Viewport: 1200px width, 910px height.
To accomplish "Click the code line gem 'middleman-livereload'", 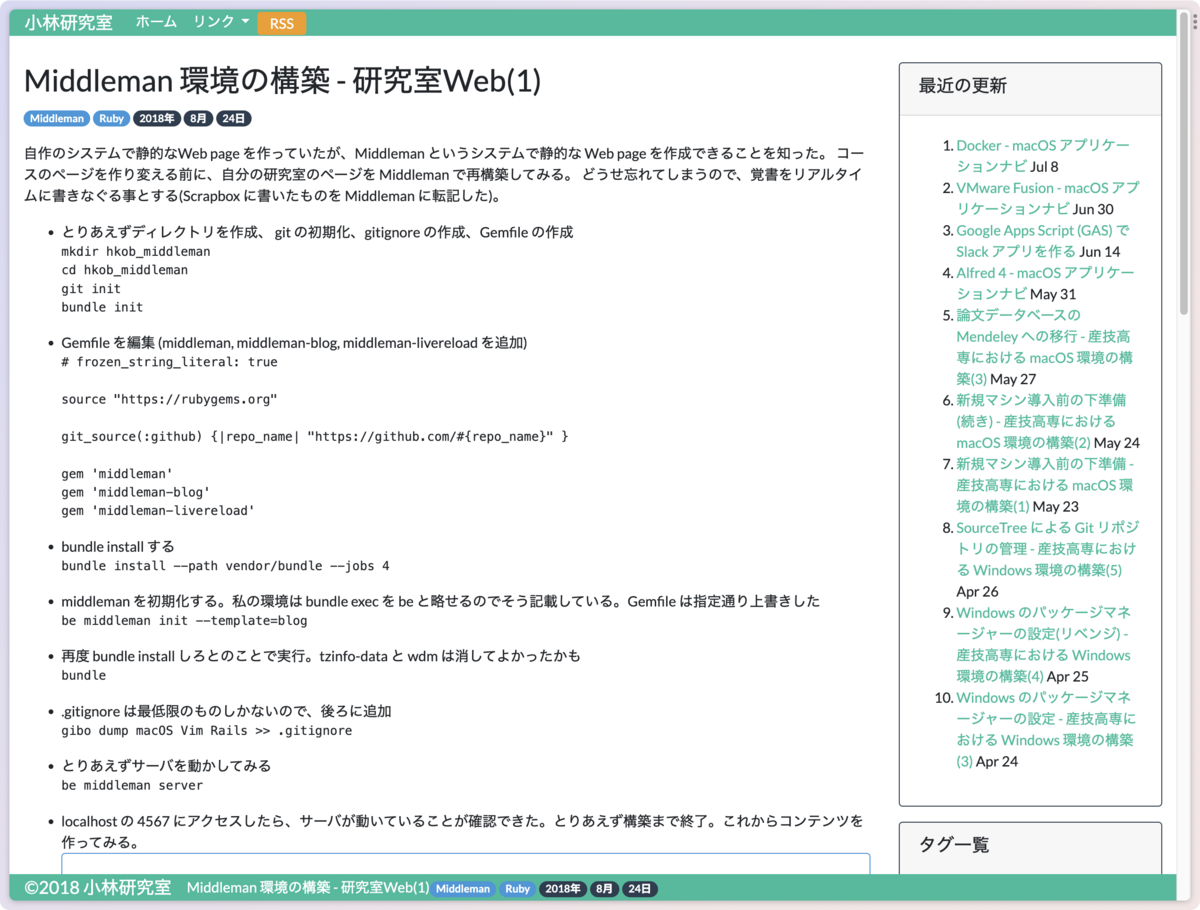I will [158, 510].
